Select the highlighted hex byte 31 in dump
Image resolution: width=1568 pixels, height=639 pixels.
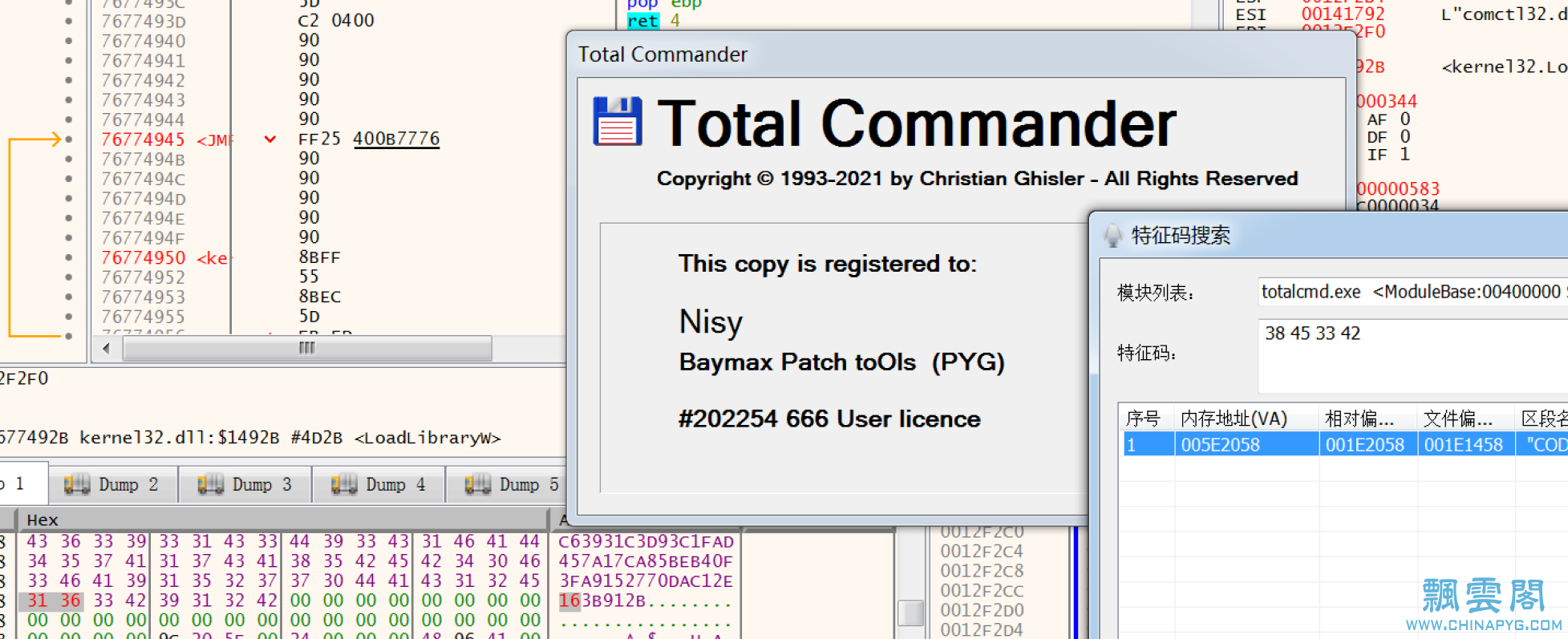pyautogui.click(x=37, y=601)
